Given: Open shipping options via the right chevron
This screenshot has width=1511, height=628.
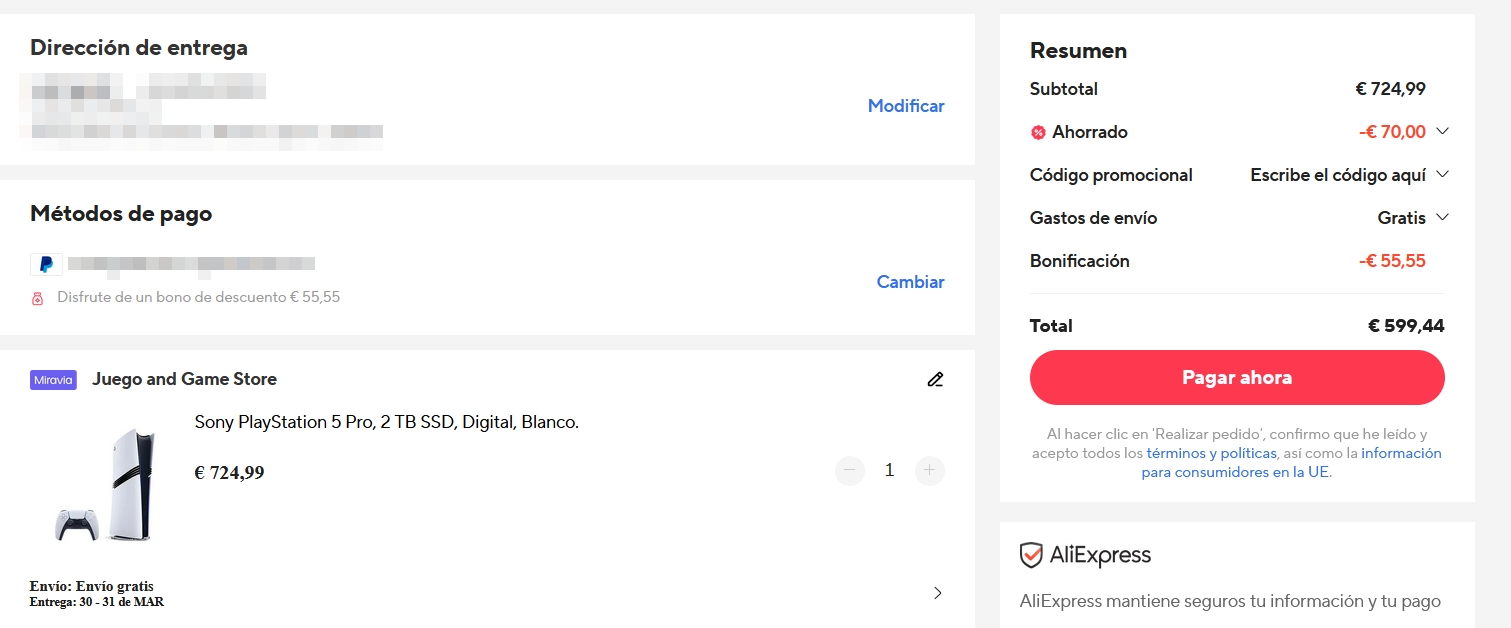Looking at the screenshot, I should (937, 593).
